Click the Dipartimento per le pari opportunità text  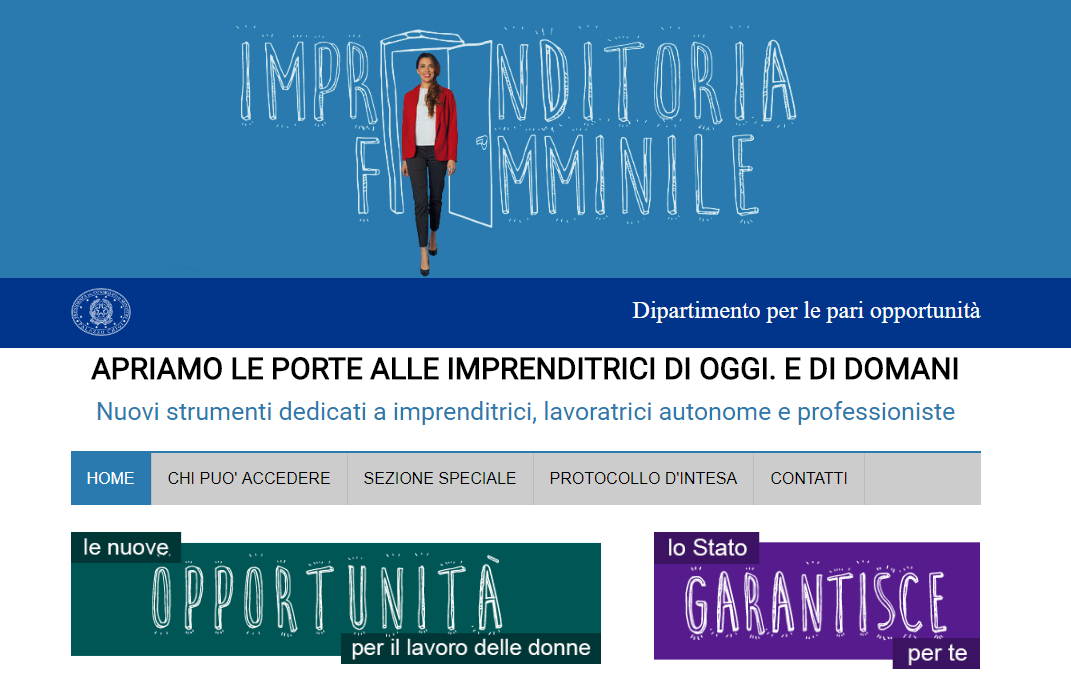click(806, 311)
